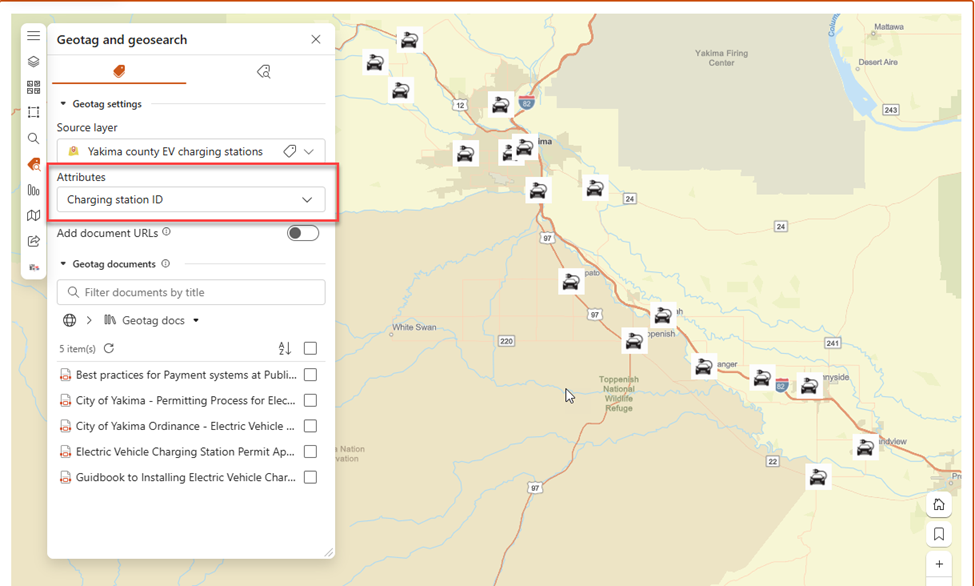Image resolution: width=975 pixels, height=586 pixels.
Task: Open the Search tool in the sidebar
Action: [33, 138]
